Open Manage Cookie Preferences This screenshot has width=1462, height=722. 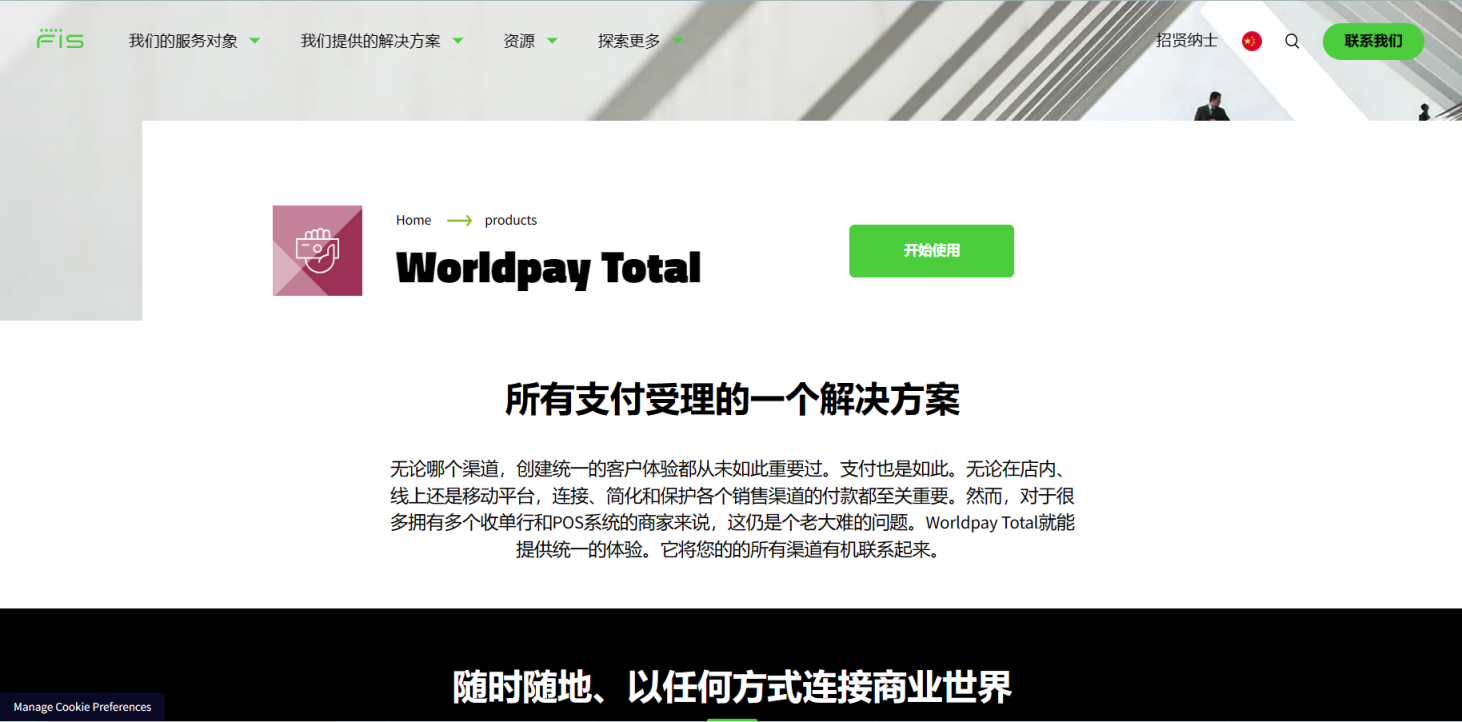coord(82,707)
